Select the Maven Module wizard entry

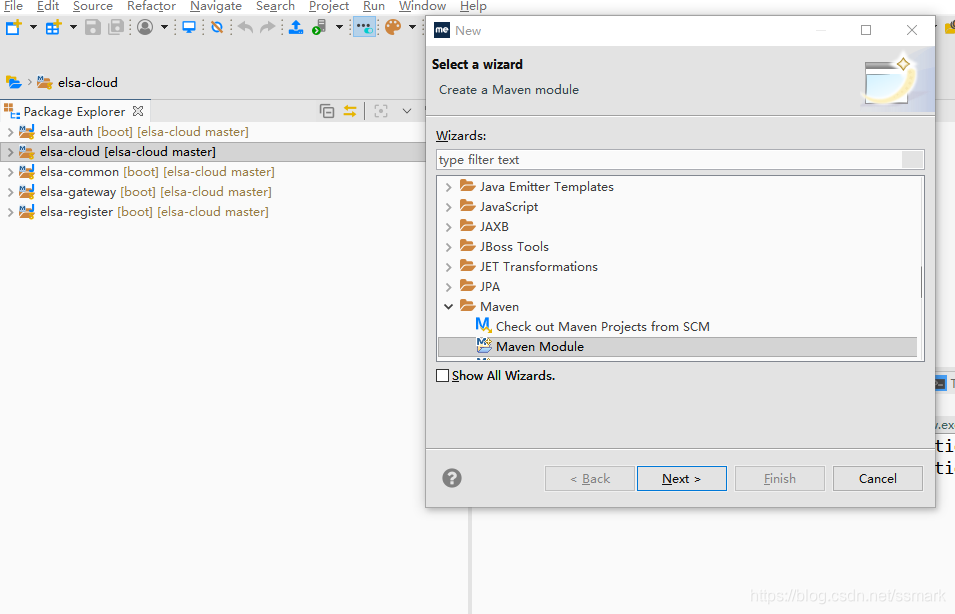click(x=677, y=347)
